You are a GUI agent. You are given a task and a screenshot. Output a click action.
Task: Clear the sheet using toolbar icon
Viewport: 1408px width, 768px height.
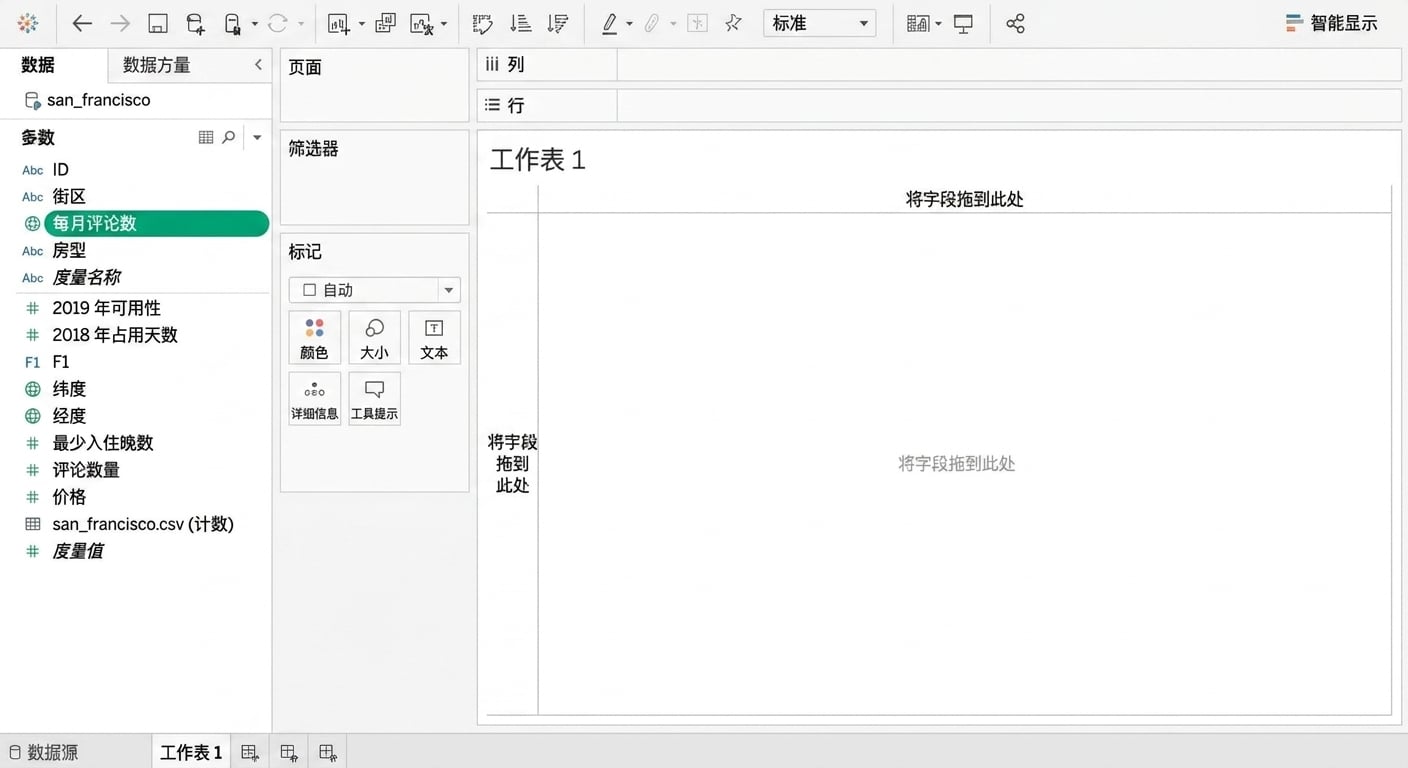click(x=422, y=23)
